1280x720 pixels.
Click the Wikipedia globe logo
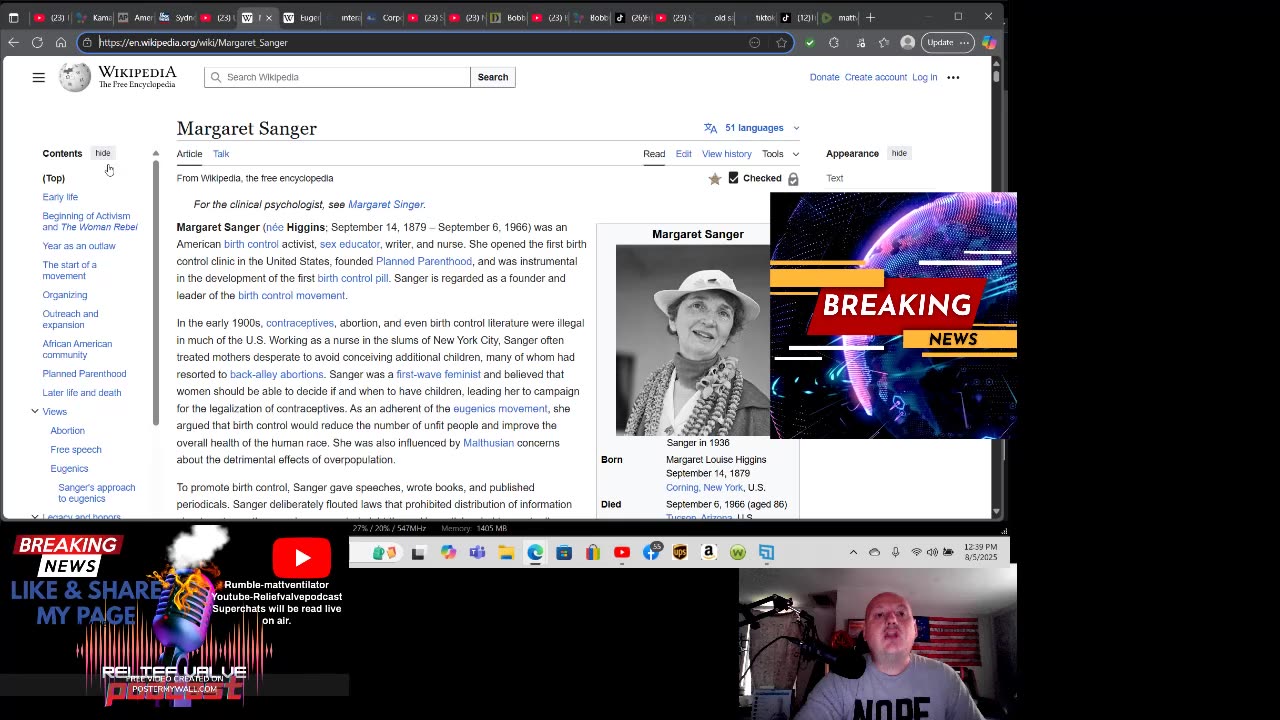click(x=74, y=77)
